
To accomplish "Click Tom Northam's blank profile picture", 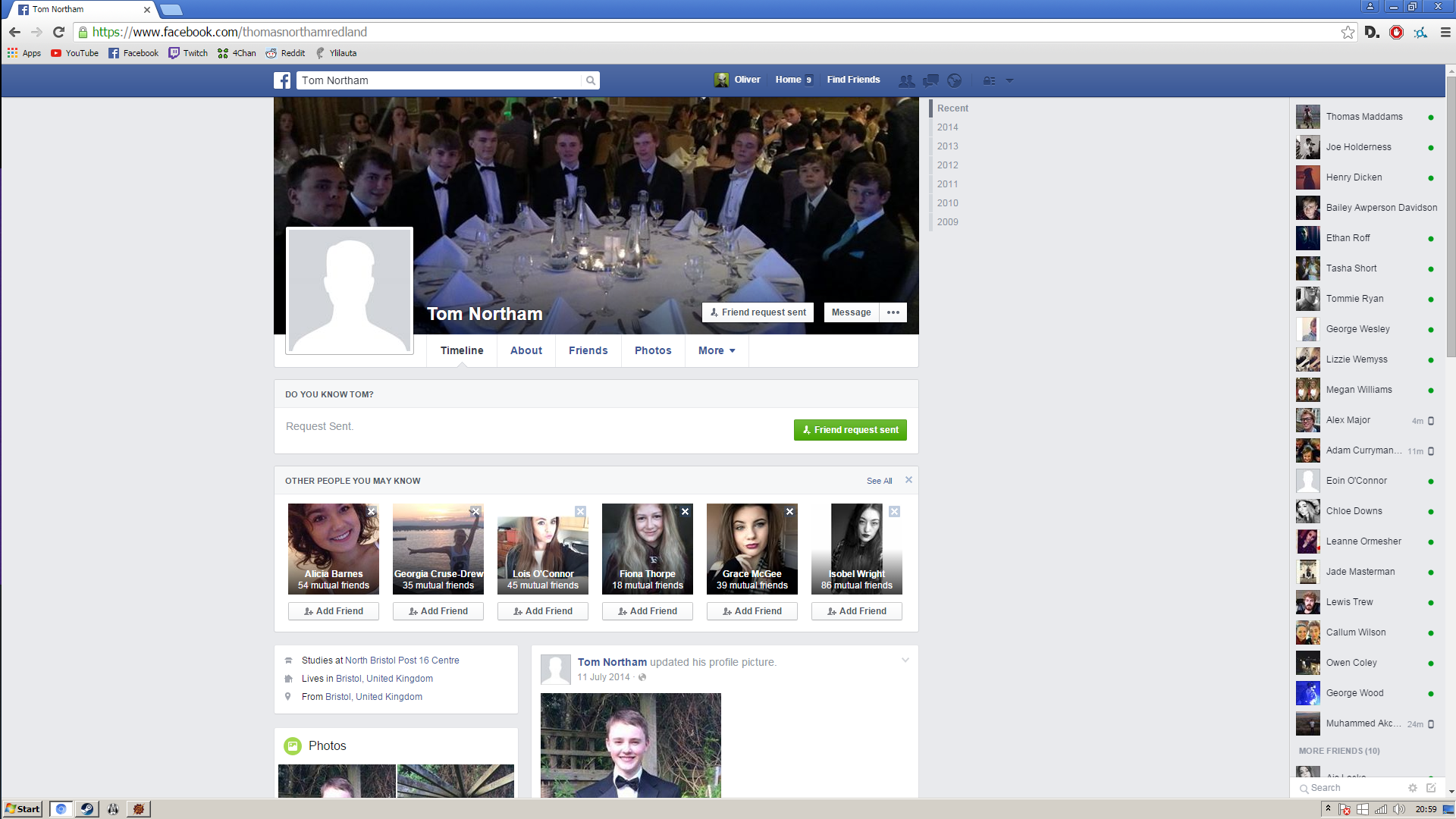I will tap(350, 290).
